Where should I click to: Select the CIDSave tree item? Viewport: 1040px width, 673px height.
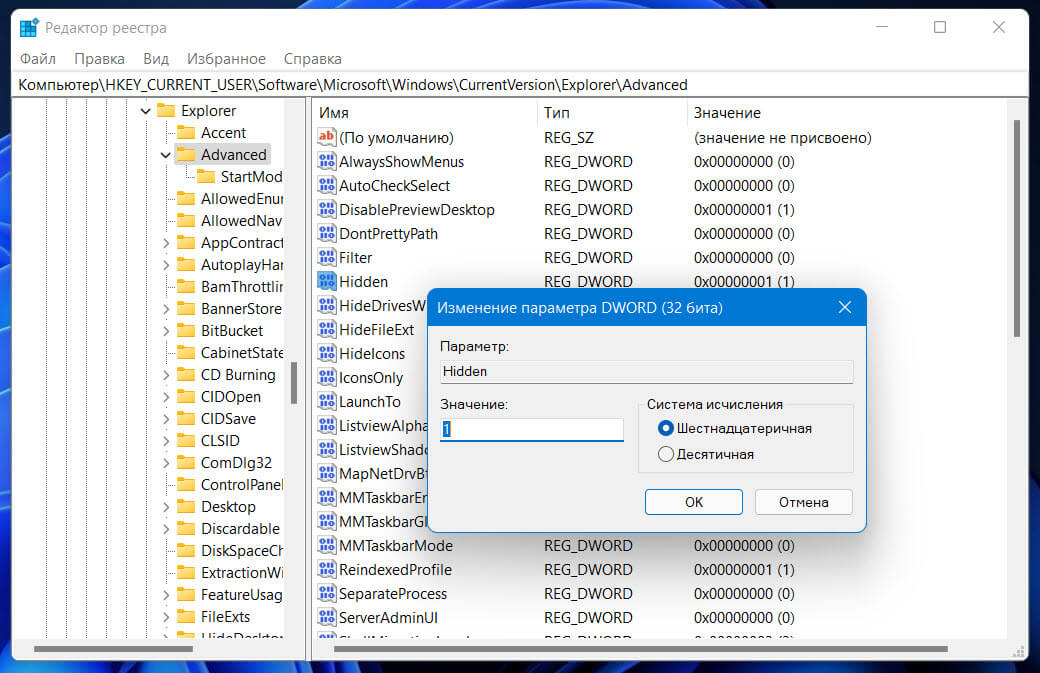(228, 418)
